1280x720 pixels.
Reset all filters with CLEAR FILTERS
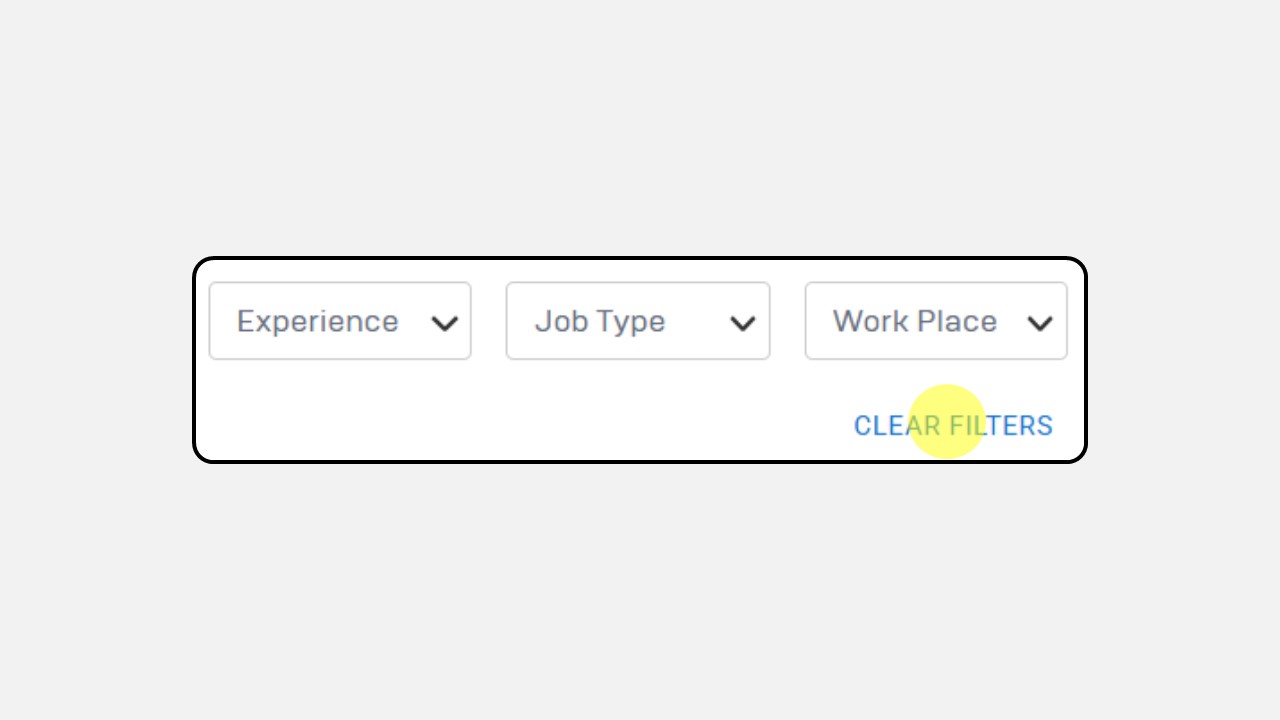tap(953, 426)
